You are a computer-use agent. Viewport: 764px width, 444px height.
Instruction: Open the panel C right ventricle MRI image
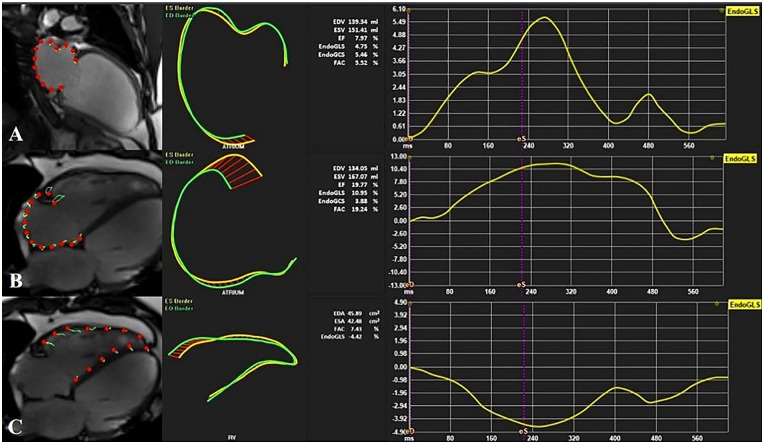[80, 368]
